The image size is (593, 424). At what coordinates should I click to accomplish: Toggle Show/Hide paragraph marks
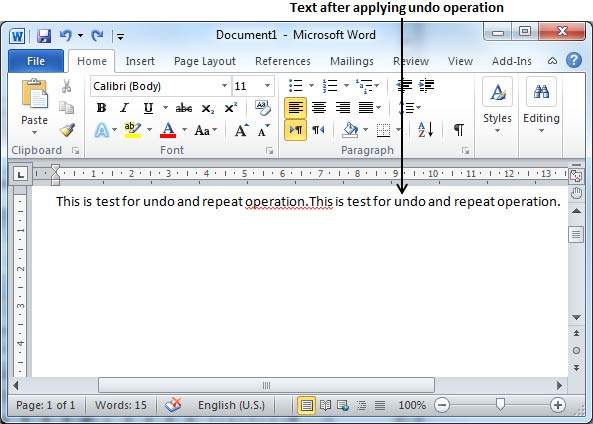pyautogui.click(x=459, y=130)
